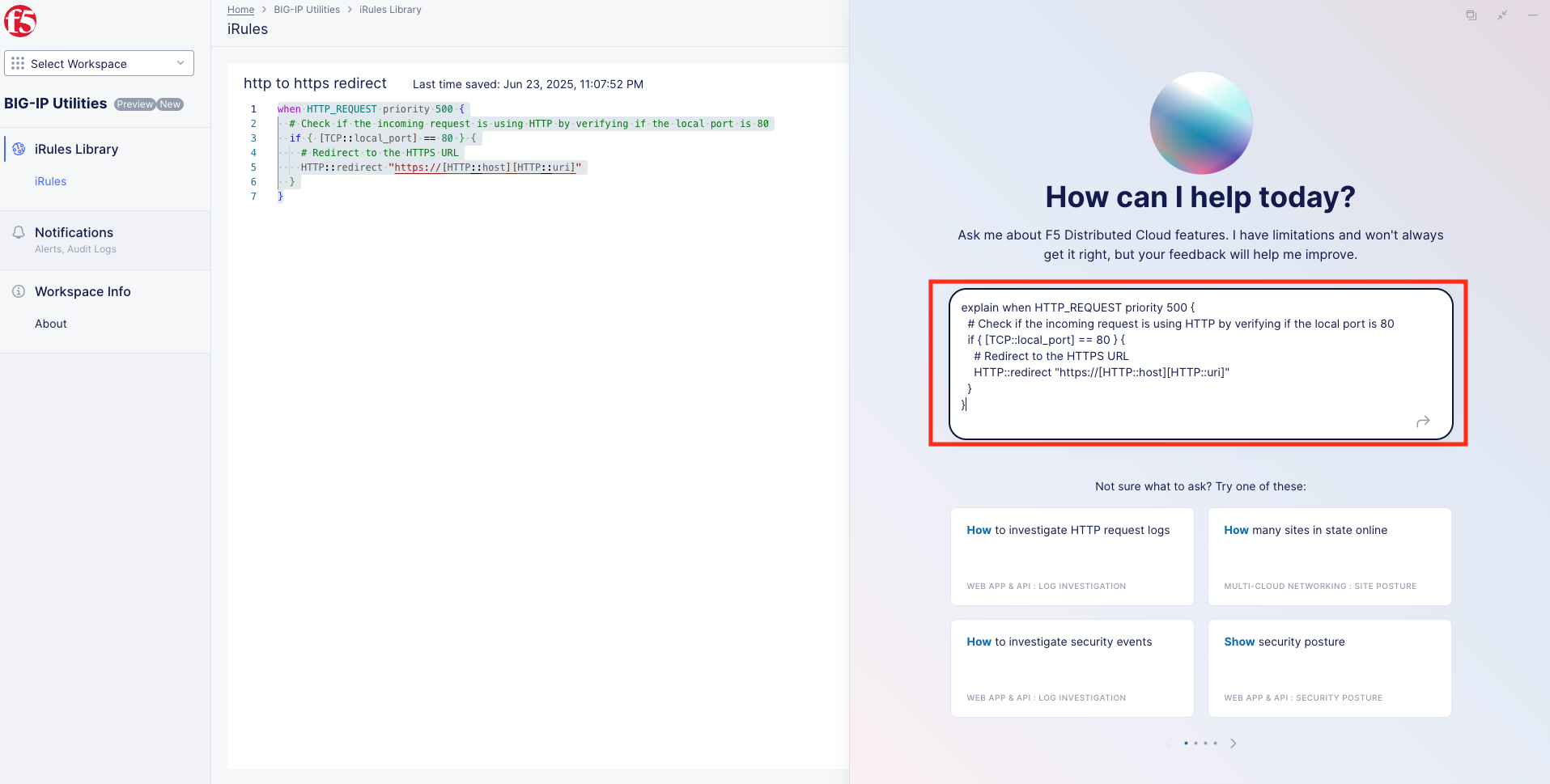Click the 'http to https redirect' title
The image size is (1550, 784).
pyautogui.click(x=315, y=83)
